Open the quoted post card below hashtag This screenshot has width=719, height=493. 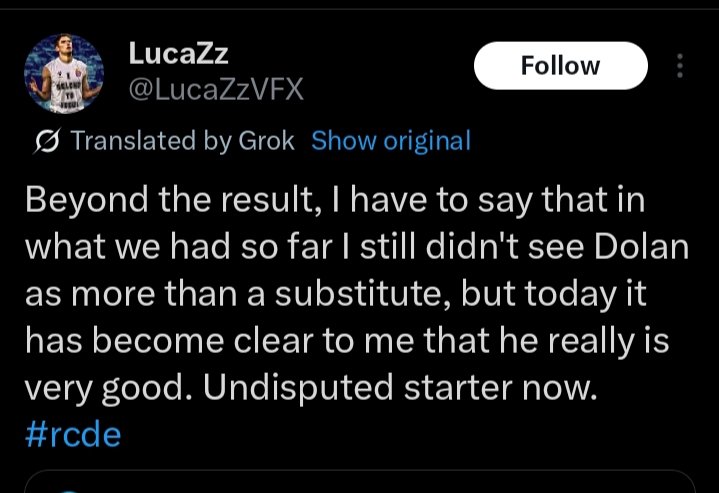tap(360, 482)
